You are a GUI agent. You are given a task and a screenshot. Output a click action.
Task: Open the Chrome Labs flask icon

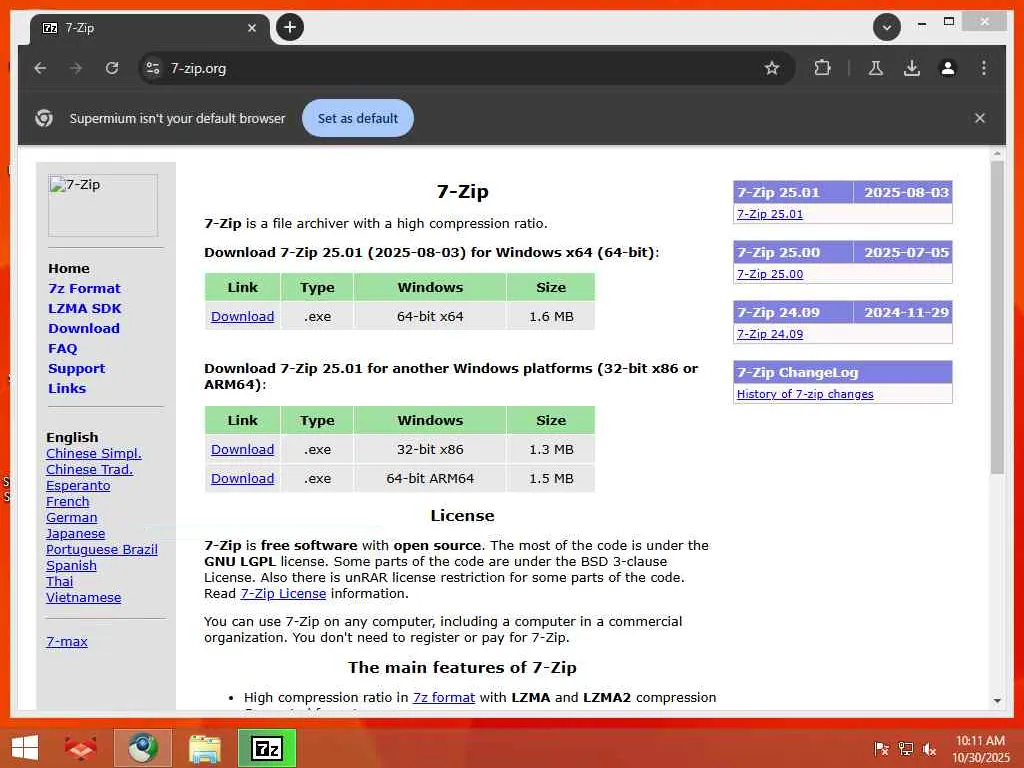click(876, 68)
